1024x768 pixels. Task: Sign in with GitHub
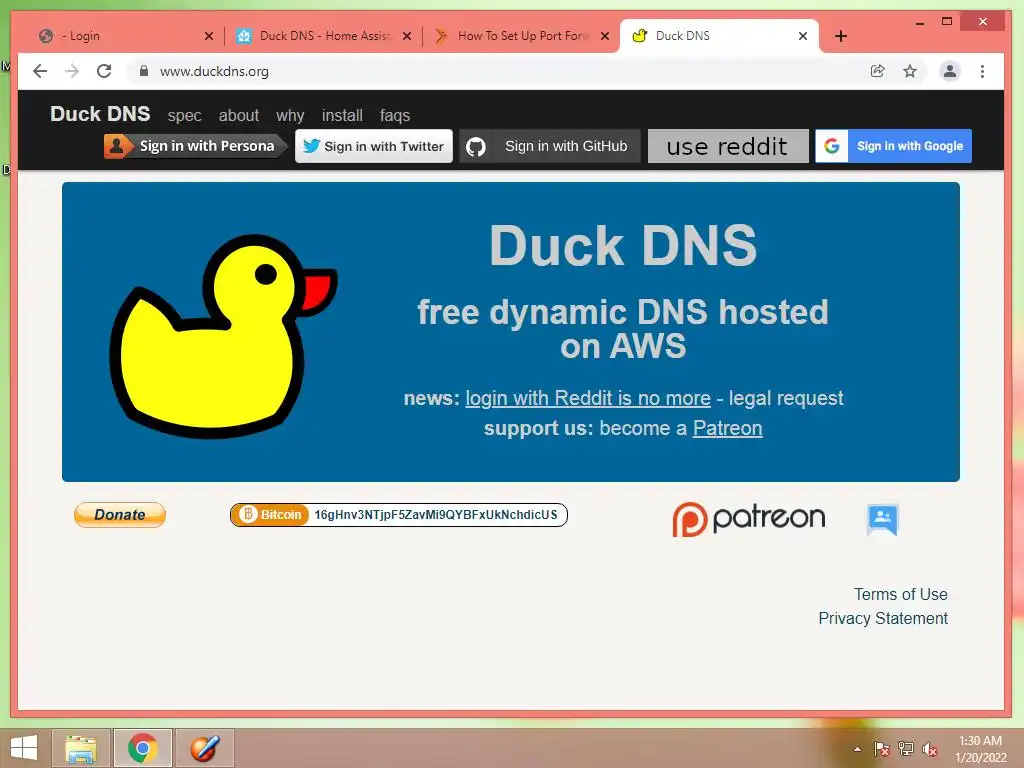[x=549, y=146]
